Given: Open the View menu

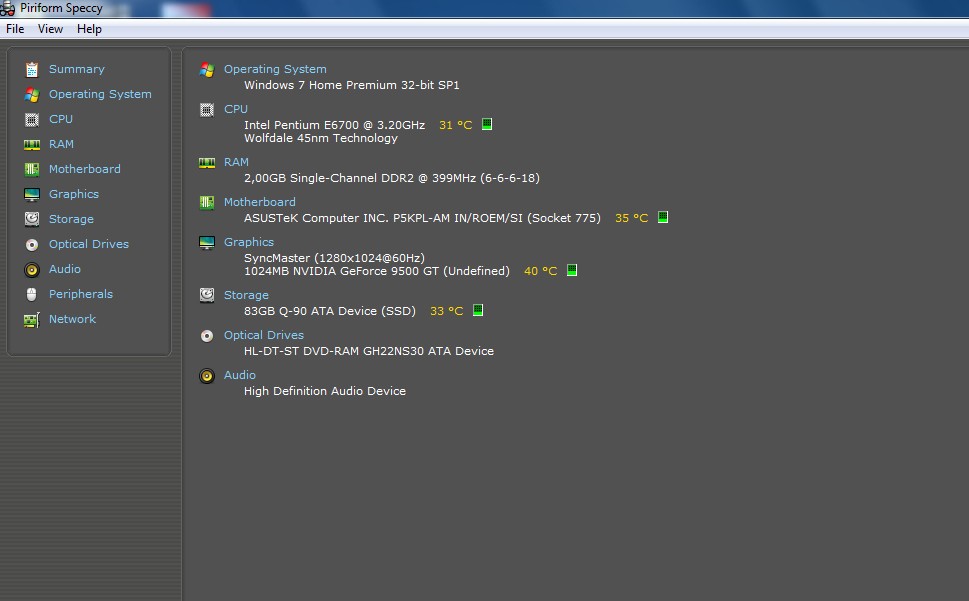Looking at the screenshot, I should pos(50,29).
